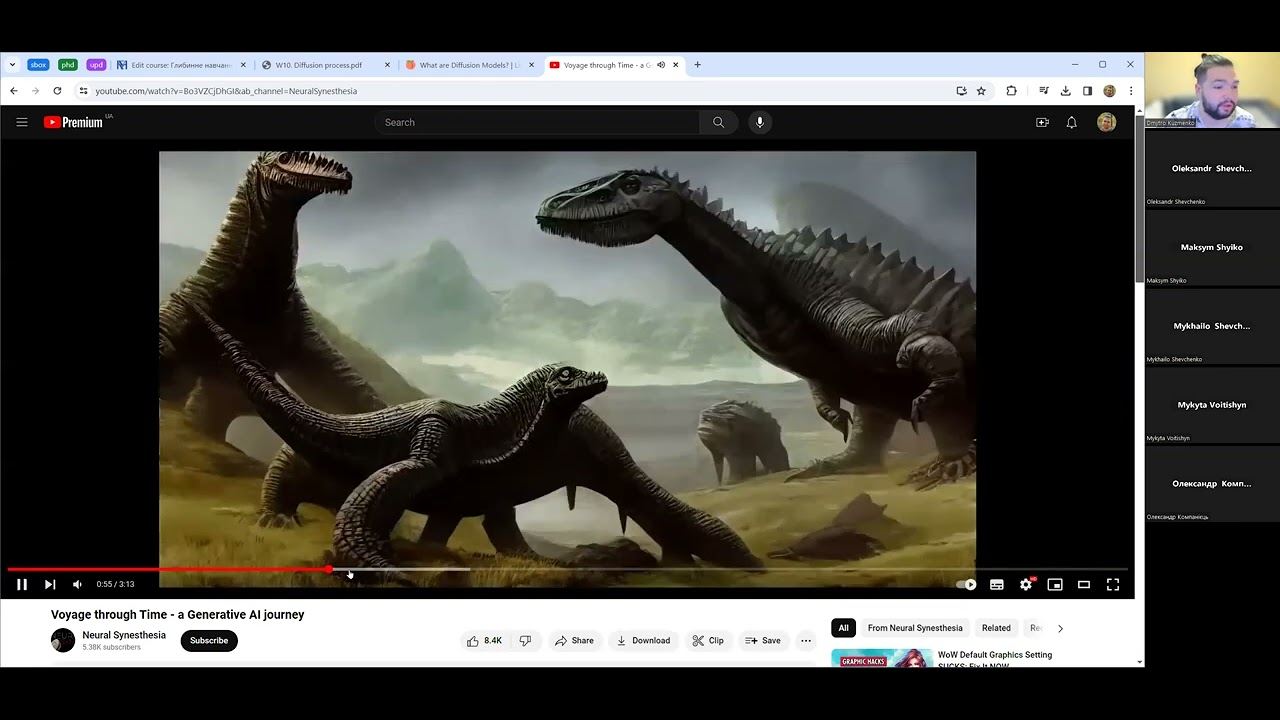
Task: Open more actions ellipsis menu
Action: click(806, 641)
